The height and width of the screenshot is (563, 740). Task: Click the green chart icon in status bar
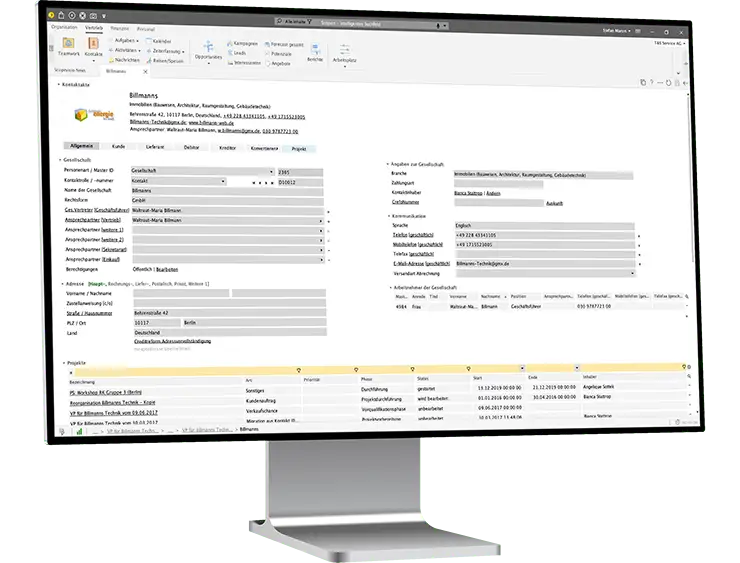coord(79,431)
